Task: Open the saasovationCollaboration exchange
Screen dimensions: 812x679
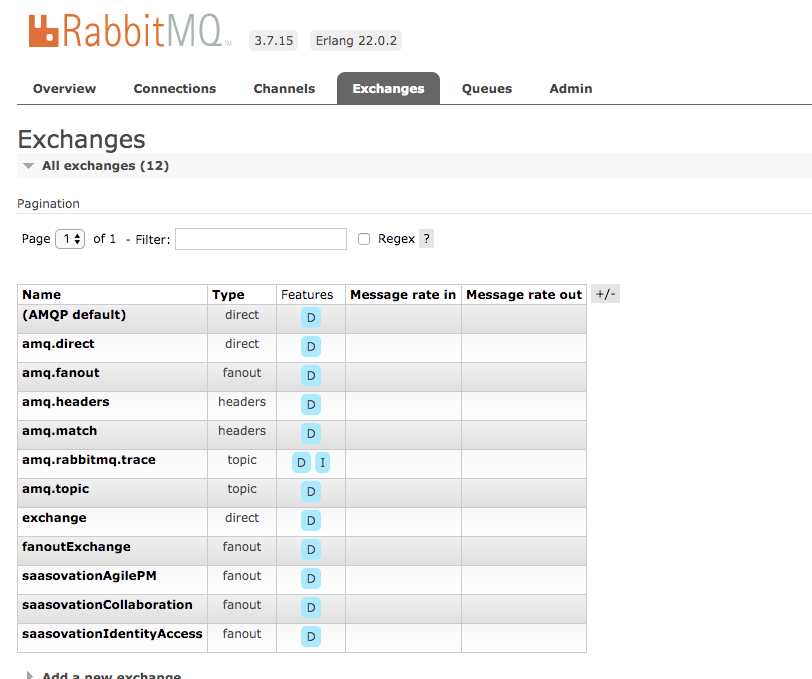Action: pos(107,605)
